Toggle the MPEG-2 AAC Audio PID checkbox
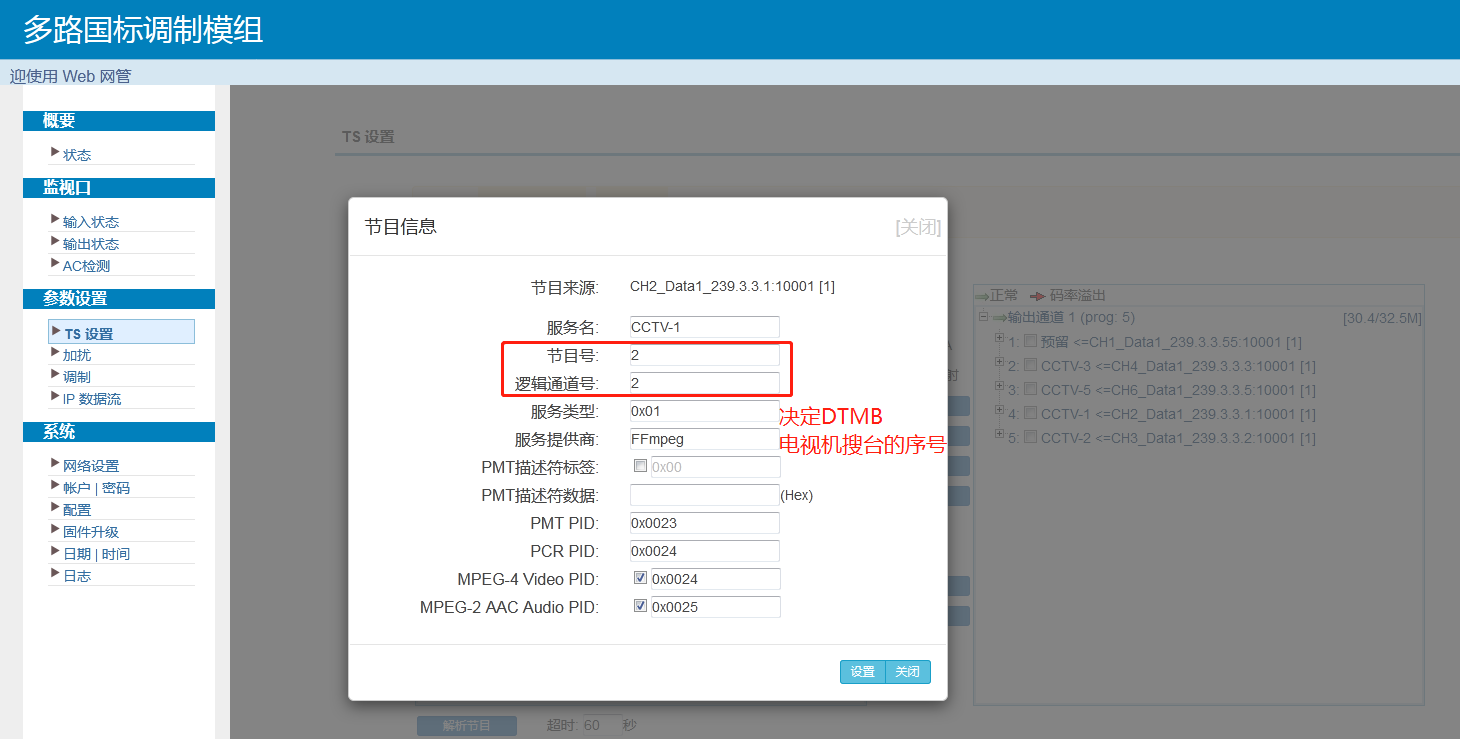Viewport: 1460px width, 739px height. (x=640, y=606)
